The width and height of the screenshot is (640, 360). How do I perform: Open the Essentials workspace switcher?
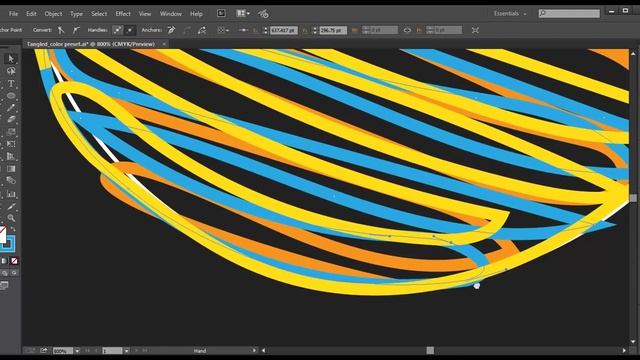pos(510,13)
